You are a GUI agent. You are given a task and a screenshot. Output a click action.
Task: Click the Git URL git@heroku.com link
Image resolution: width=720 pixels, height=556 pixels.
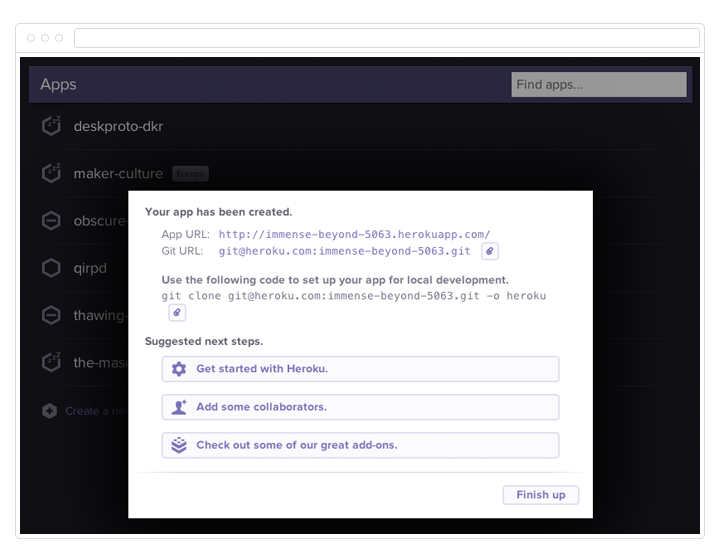[344, 251]
